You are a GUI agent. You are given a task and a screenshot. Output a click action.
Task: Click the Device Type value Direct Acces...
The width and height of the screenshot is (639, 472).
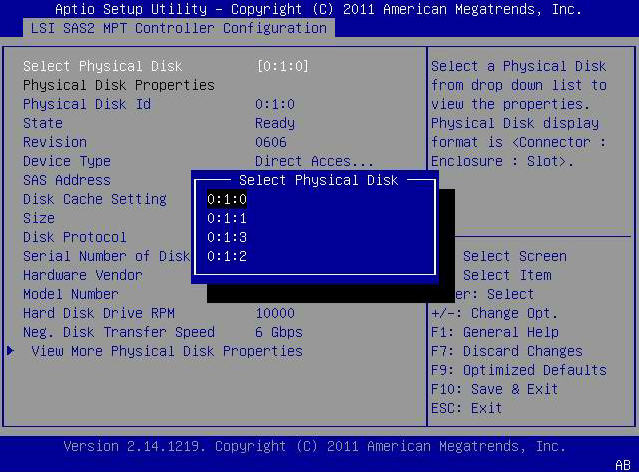314,161
